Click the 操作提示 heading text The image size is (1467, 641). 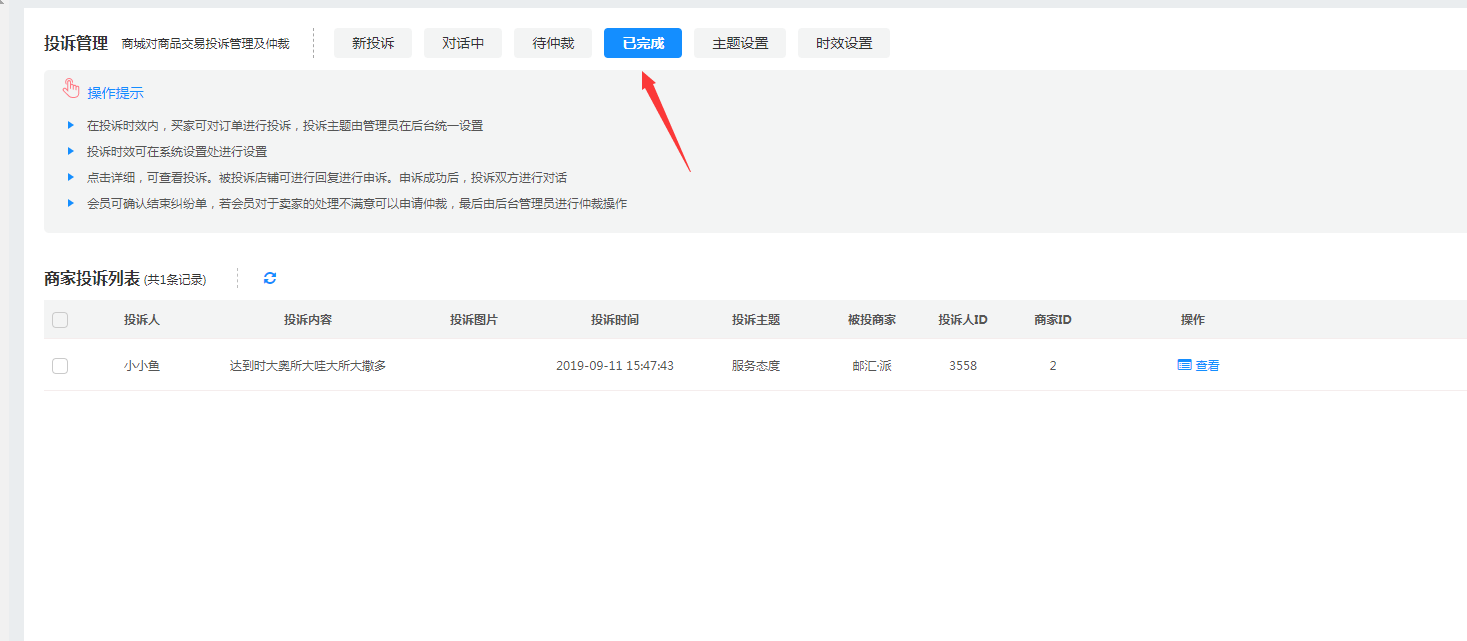point(115,93)
